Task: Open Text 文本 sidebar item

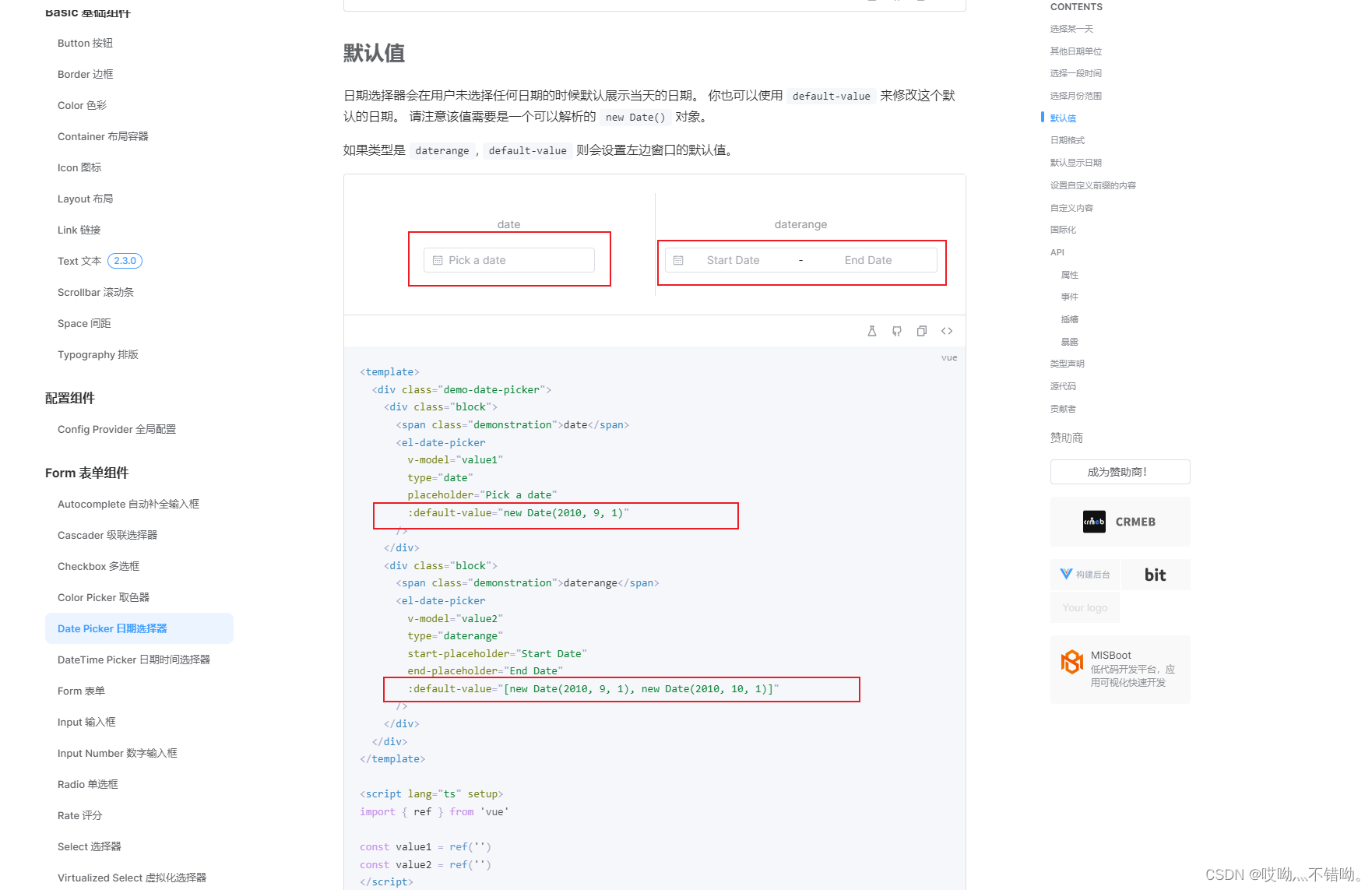Action: [x=79, y=261]
